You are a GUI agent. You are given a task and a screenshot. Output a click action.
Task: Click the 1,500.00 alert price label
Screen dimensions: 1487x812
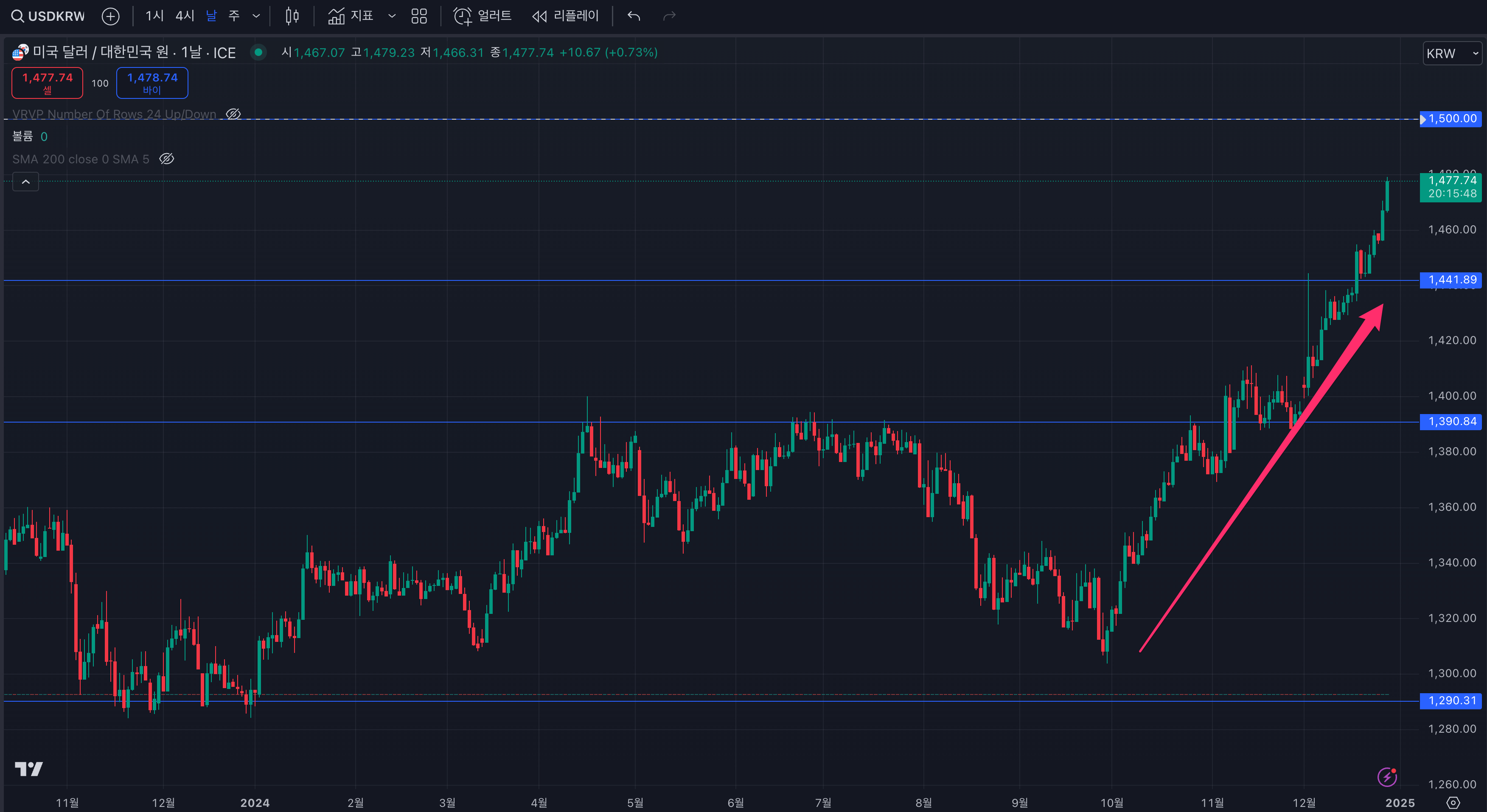click(x=1451, y=119)
